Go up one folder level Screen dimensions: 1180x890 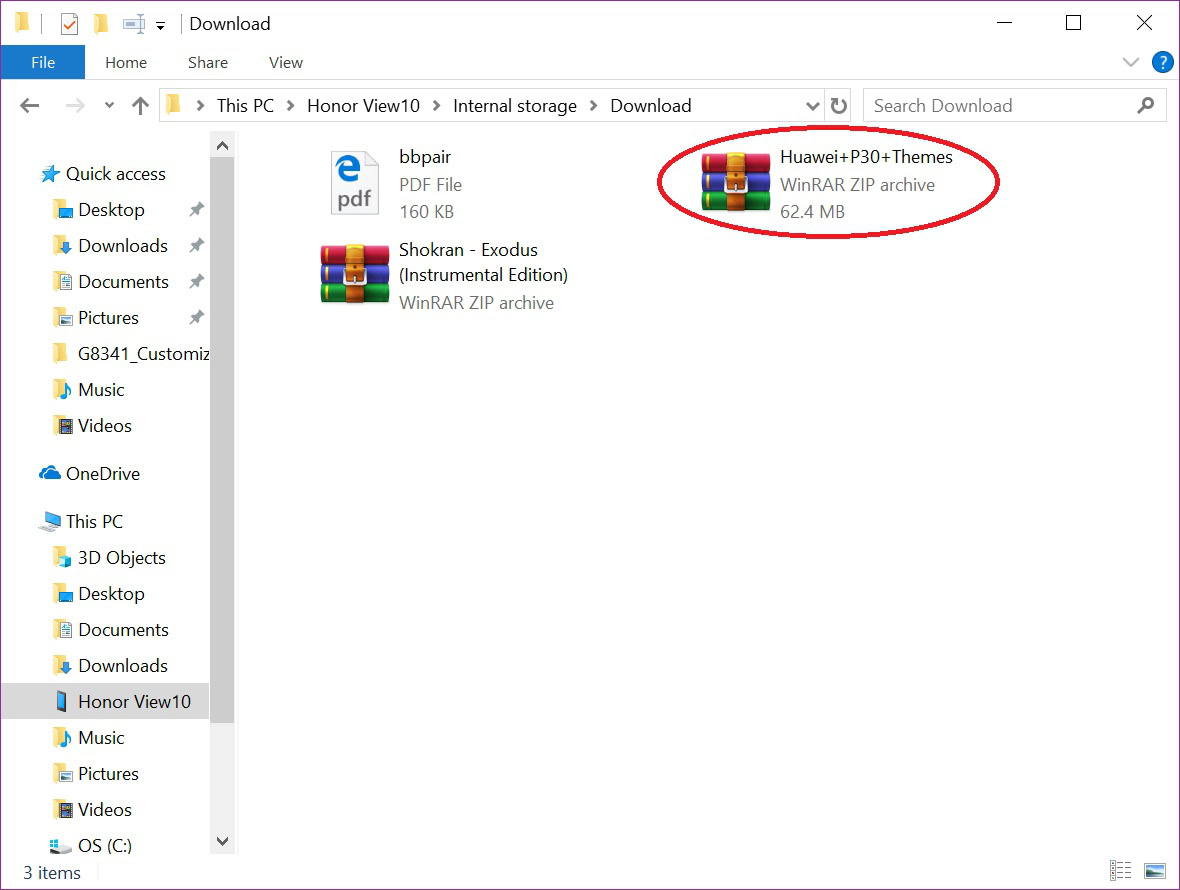(x=140, y=105)
